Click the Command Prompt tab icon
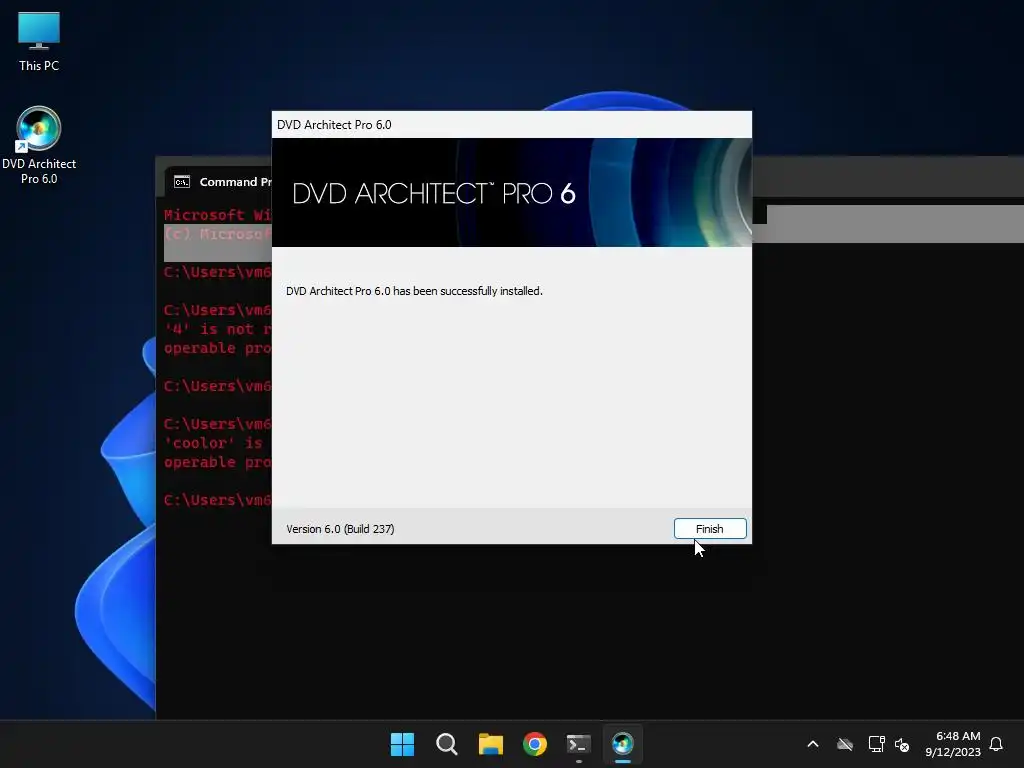The image size is (1024, 768). (x=182, y=182)
